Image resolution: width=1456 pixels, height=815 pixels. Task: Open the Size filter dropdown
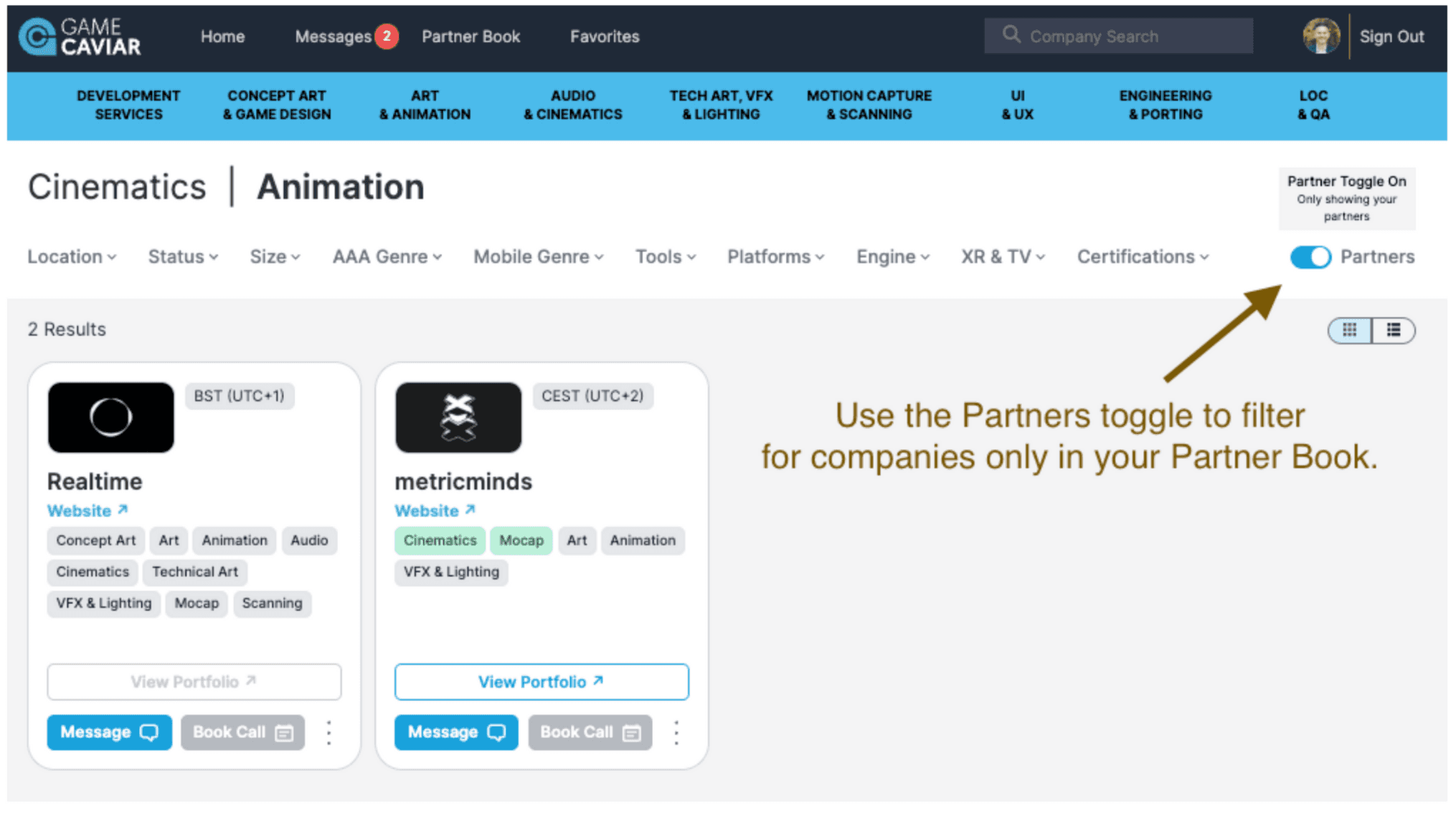(275, 257)
